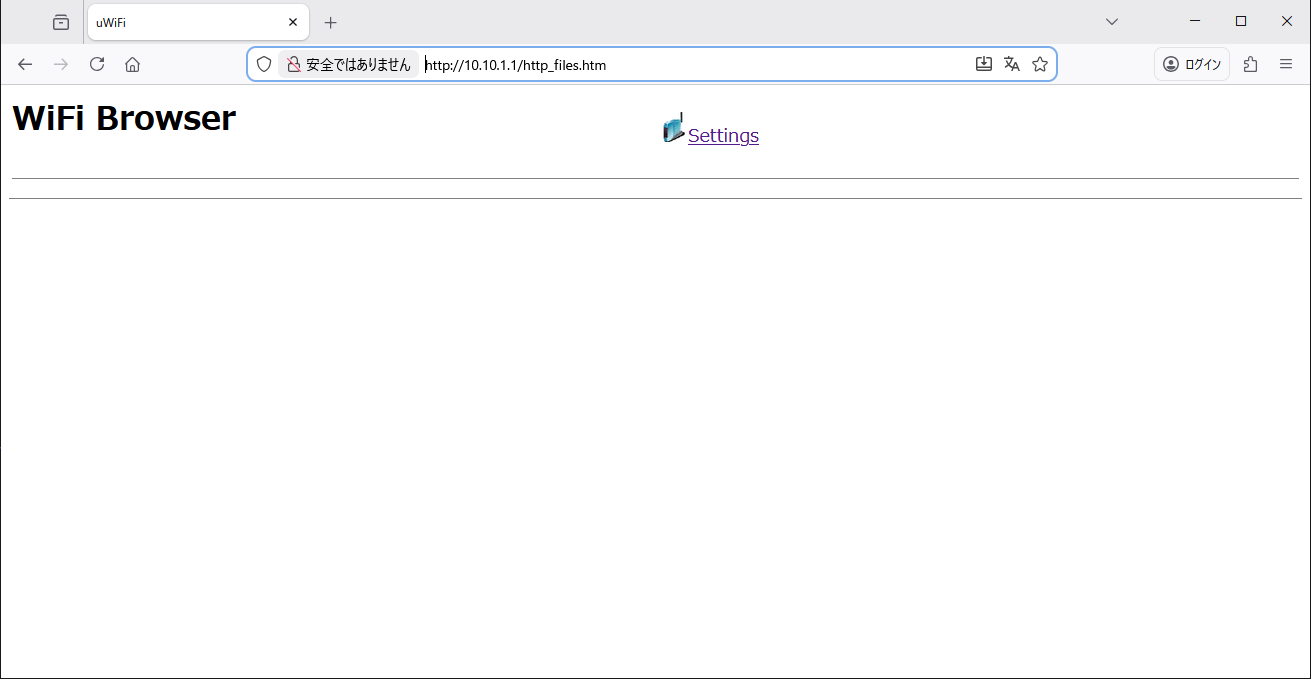Click the router icon beside Settings

pos(674,127)
